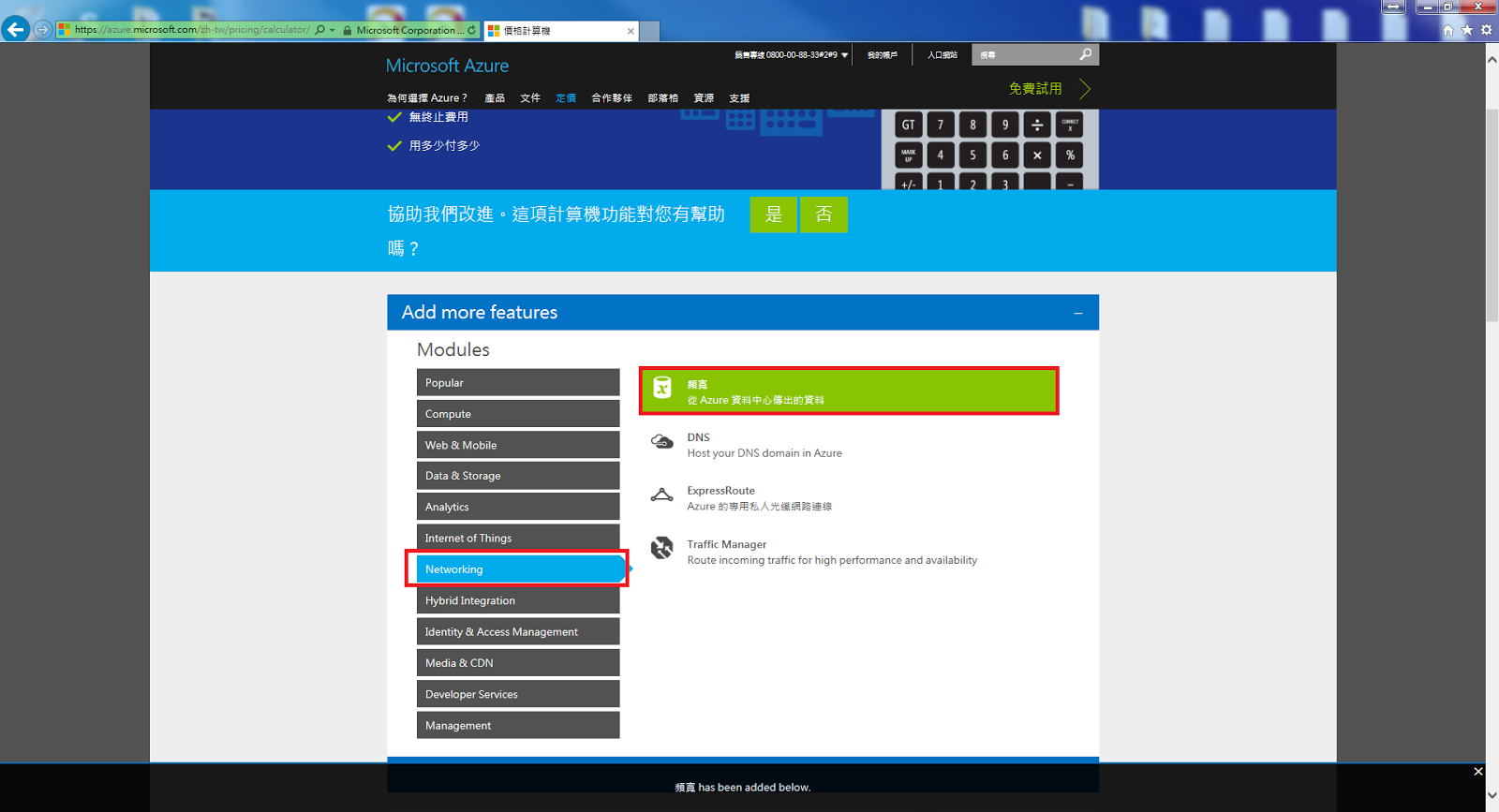1499x812 pixels.
Task: Click the 頻寬 feature title text
Action: pyautogui.click(x=697, y=384)
